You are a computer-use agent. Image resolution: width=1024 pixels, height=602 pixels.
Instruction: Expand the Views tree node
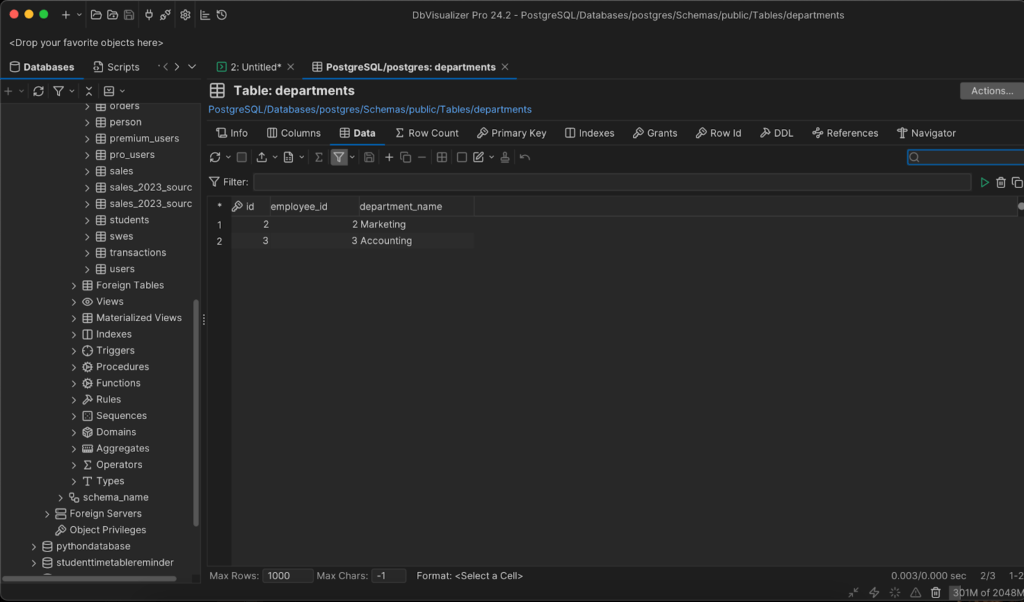pyautogui.click(x=74, y=301)
